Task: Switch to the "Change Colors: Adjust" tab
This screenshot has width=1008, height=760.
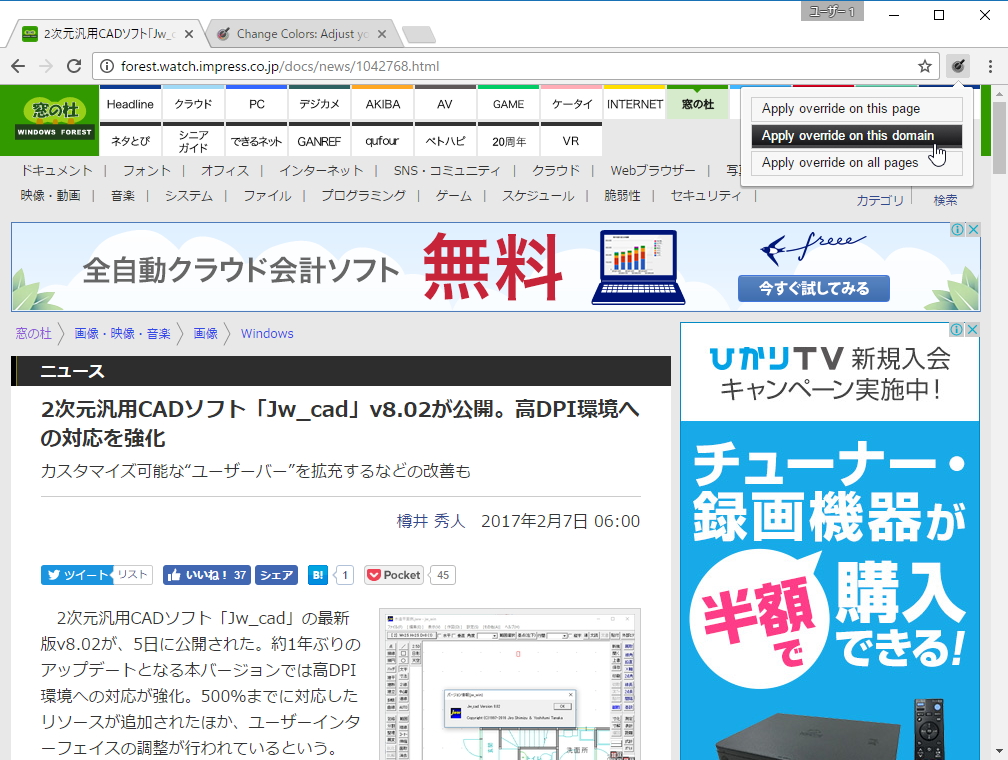Action: [299, 32]
